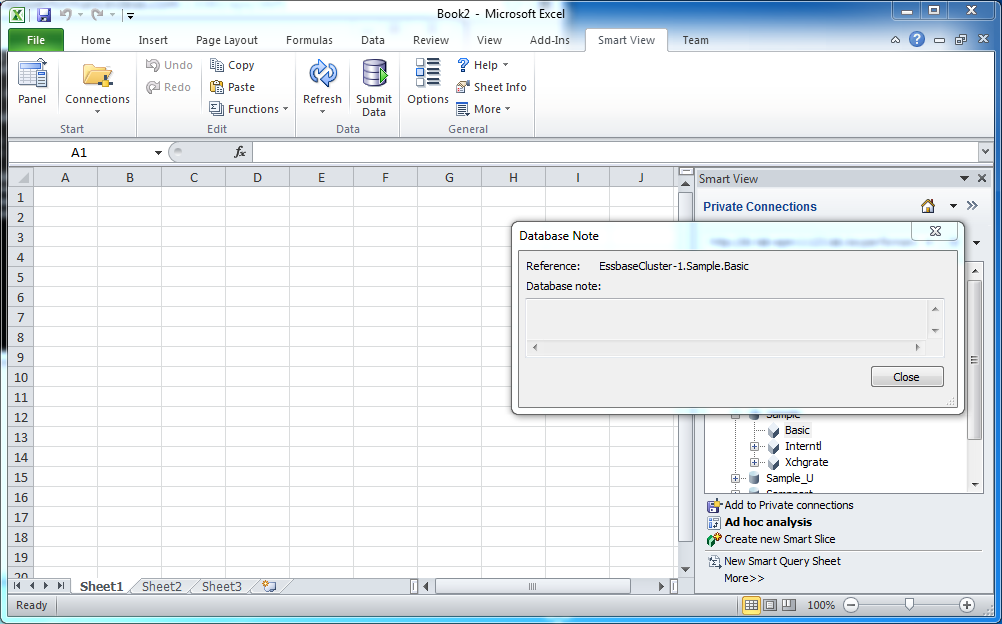Expand the Interntl tree node
Screen dimensions: 1002x624
pos(754,446)
